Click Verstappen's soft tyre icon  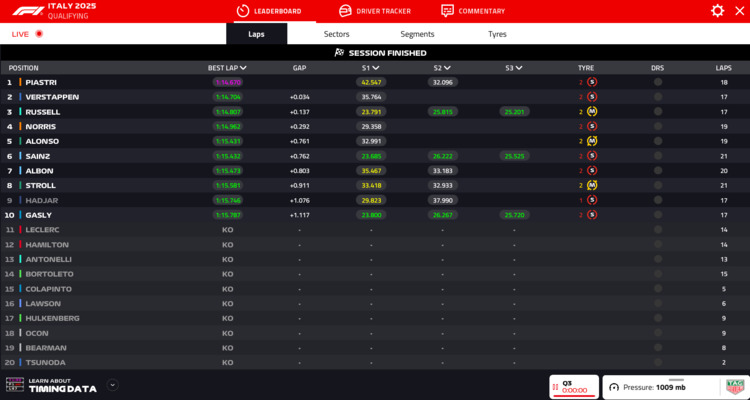(592, 97)
